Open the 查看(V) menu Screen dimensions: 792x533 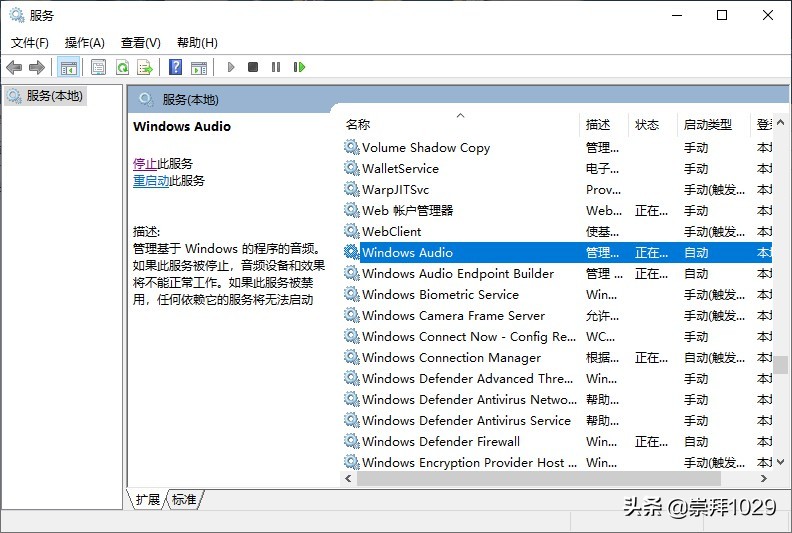141,42
